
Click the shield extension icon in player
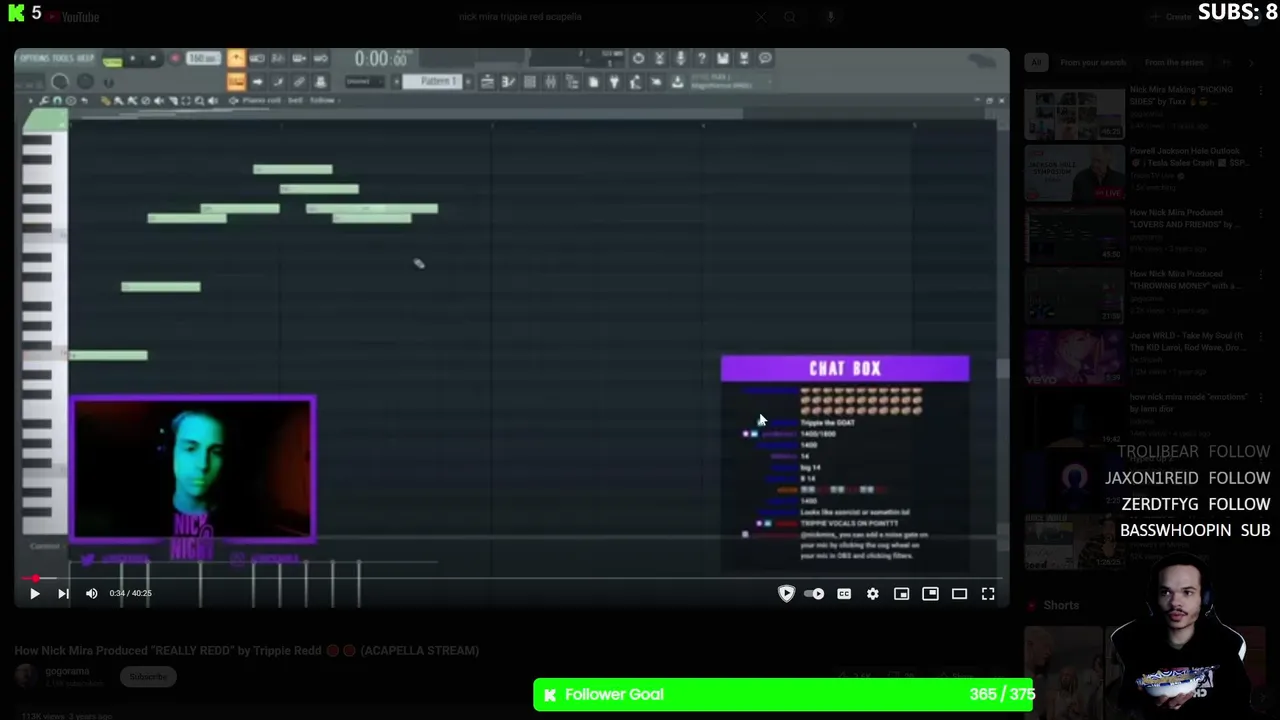(x=786, y=594)
